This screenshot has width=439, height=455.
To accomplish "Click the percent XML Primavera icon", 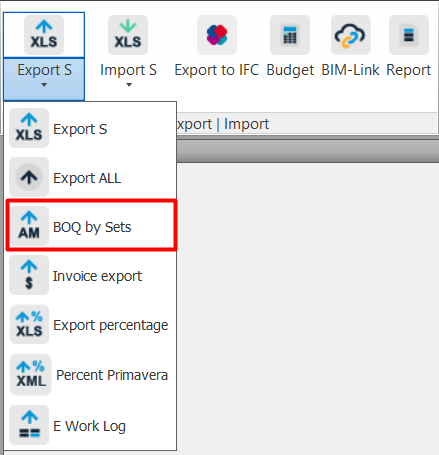I will click(30, 374).
